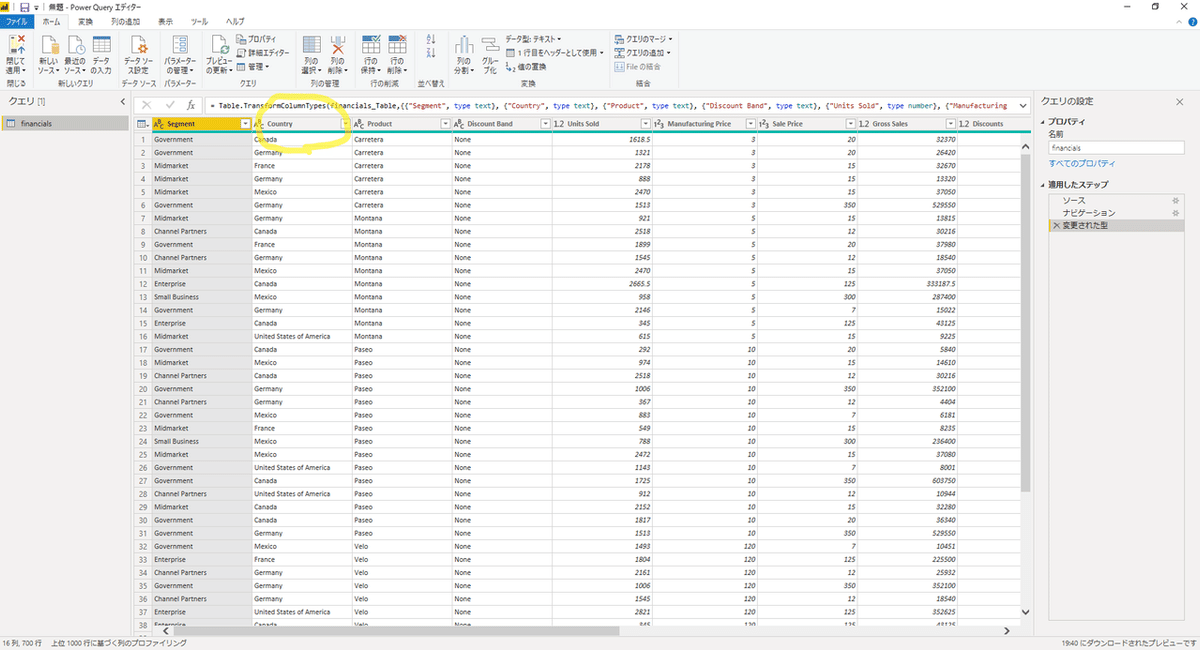Viewport: 1200px width, 650px height.
Task: Switch to the 表示 tab
Action: (x=166, y=21)
